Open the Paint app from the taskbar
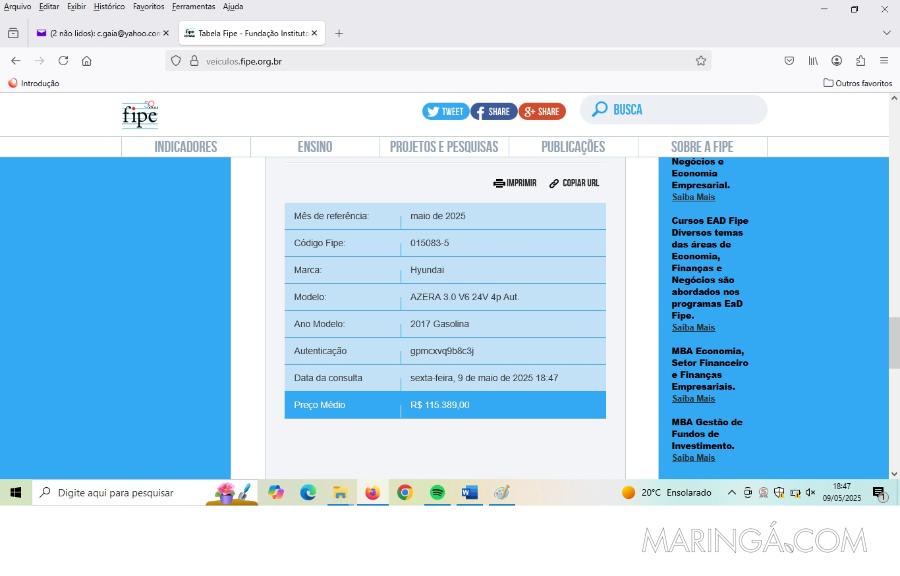The image size is (900, 576). pyautogui.click(x=502, y=492)
